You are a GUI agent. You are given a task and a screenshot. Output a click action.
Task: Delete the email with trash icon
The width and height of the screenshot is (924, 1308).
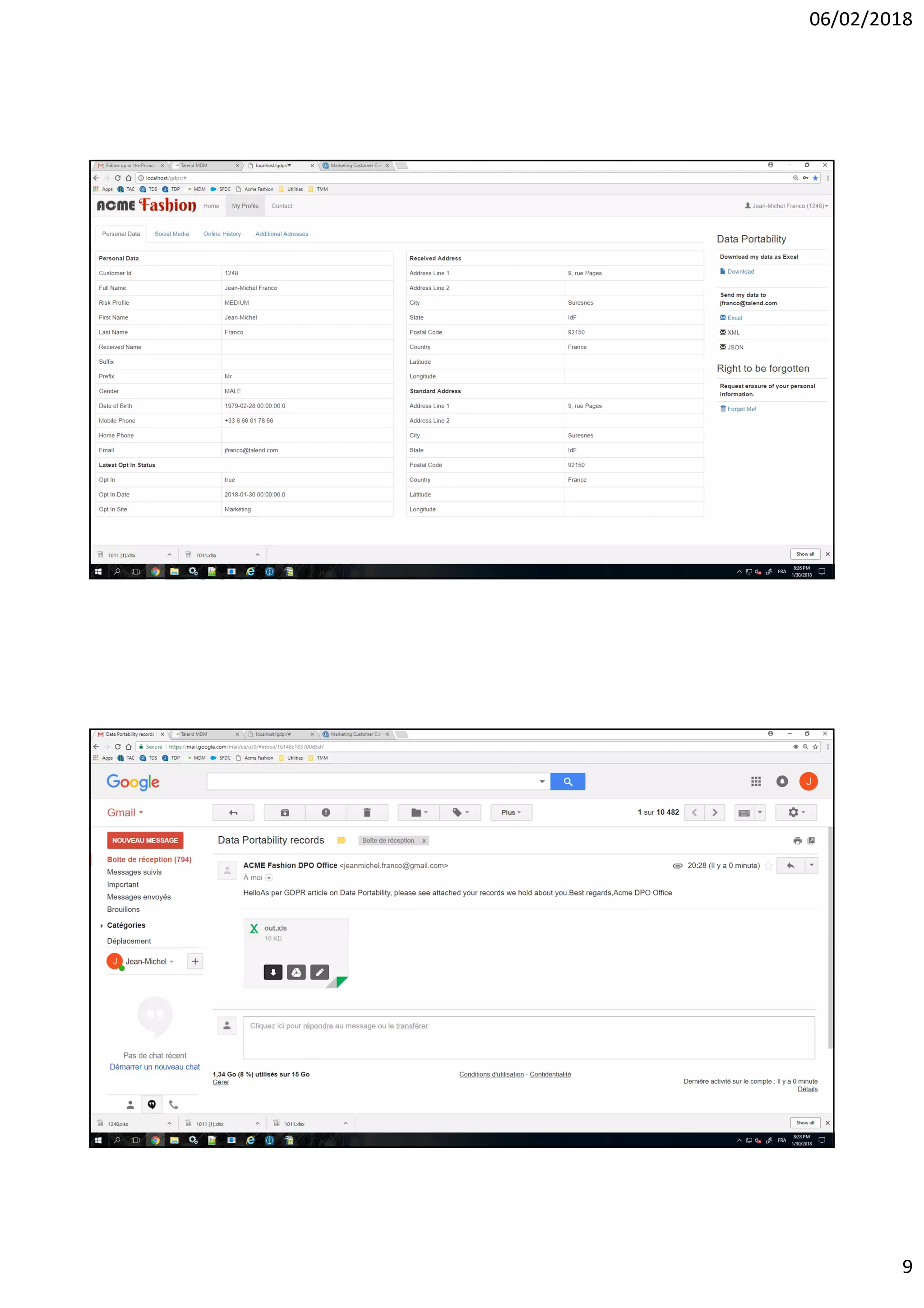coord(367,812)
